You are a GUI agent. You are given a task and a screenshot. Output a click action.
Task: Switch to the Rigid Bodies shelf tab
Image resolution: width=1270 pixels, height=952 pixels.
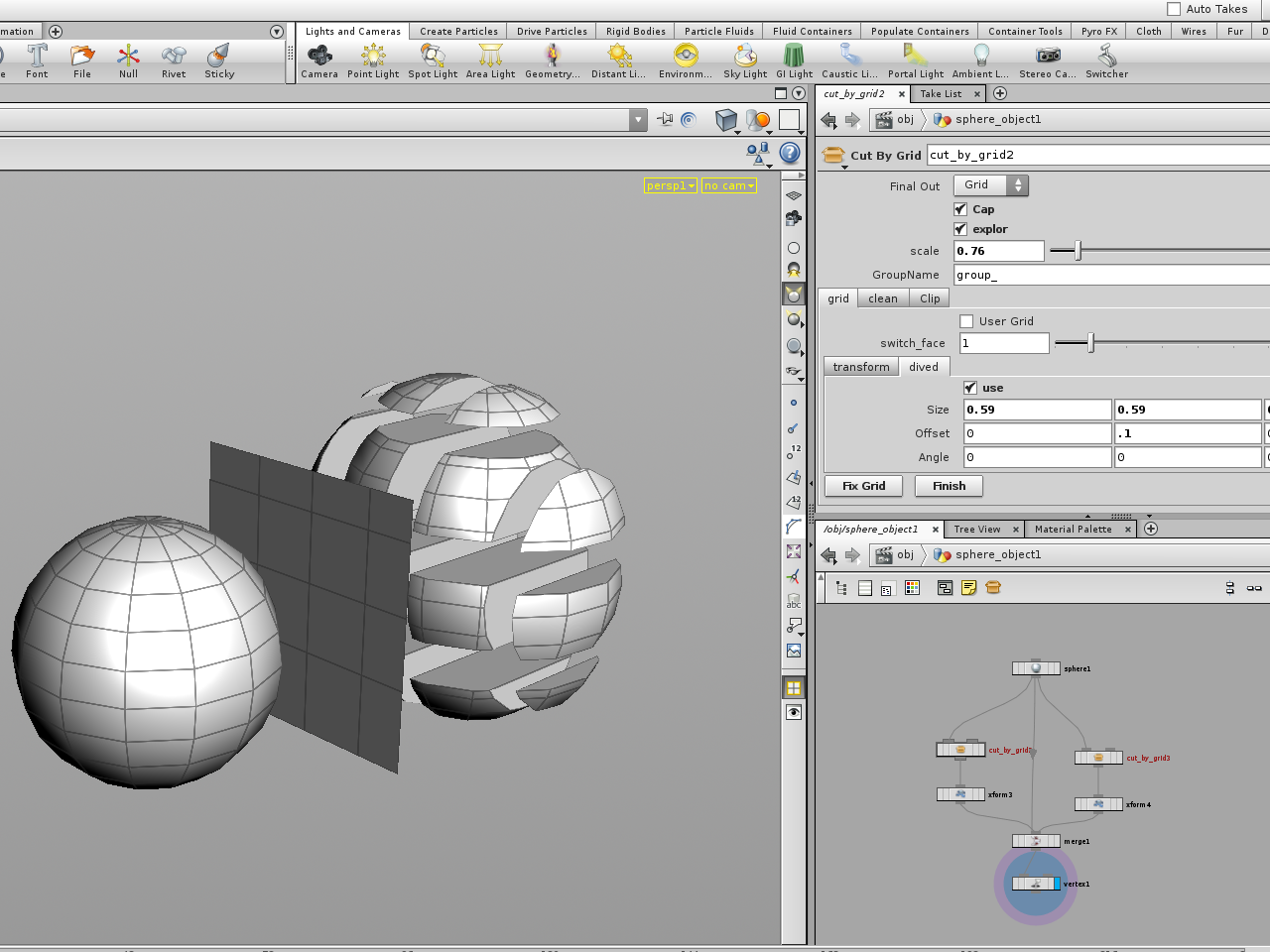[635, 32]
